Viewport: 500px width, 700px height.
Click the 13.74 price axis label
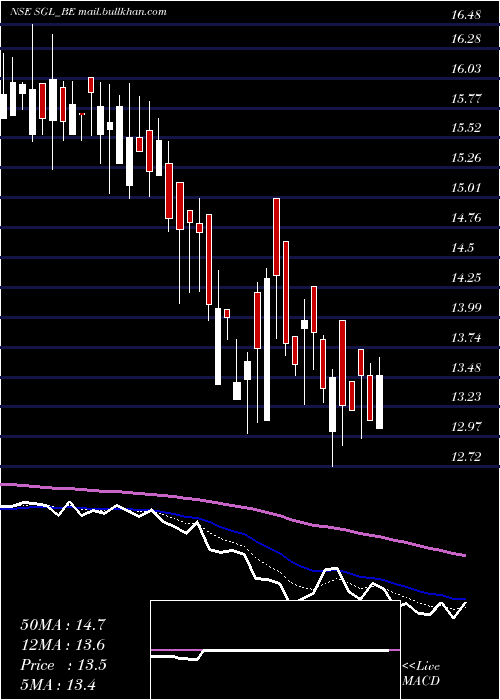point(466,338)
